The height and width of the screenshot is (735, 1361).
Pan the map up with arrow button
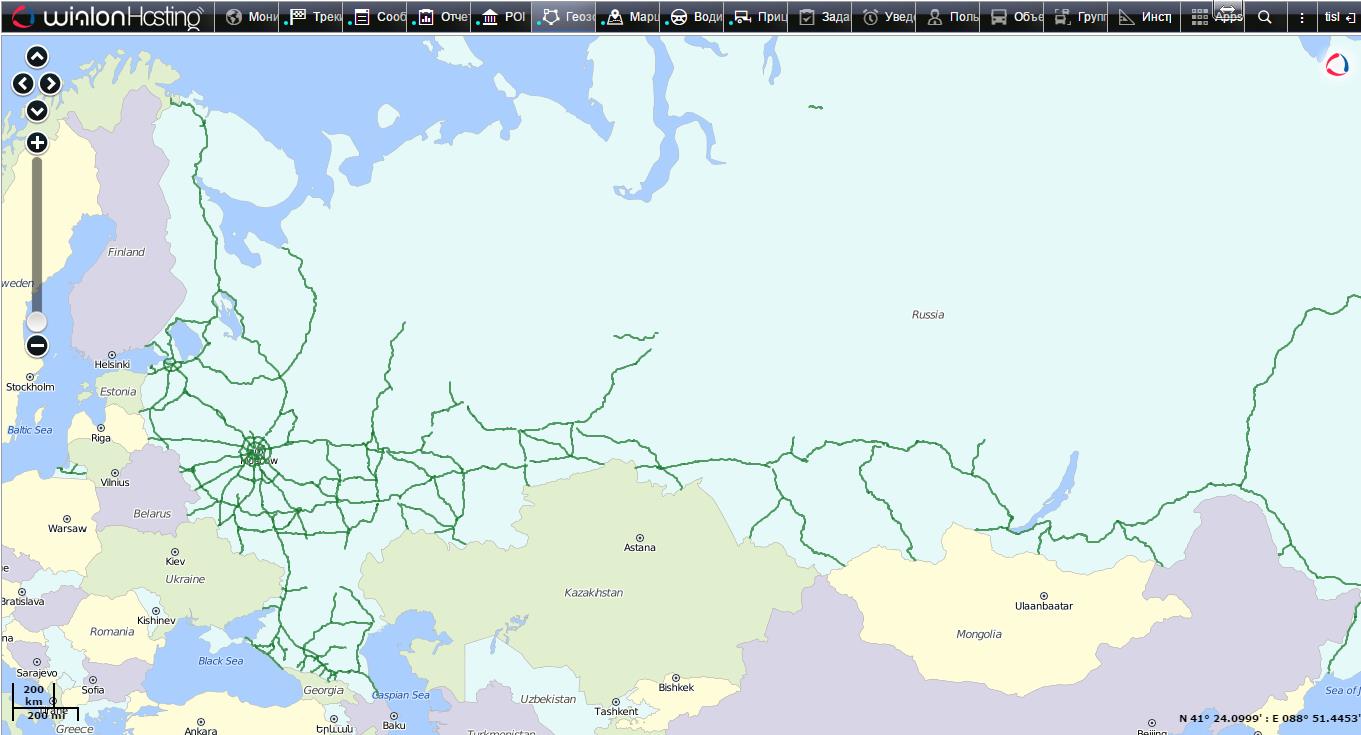click(x=37, y=57)
